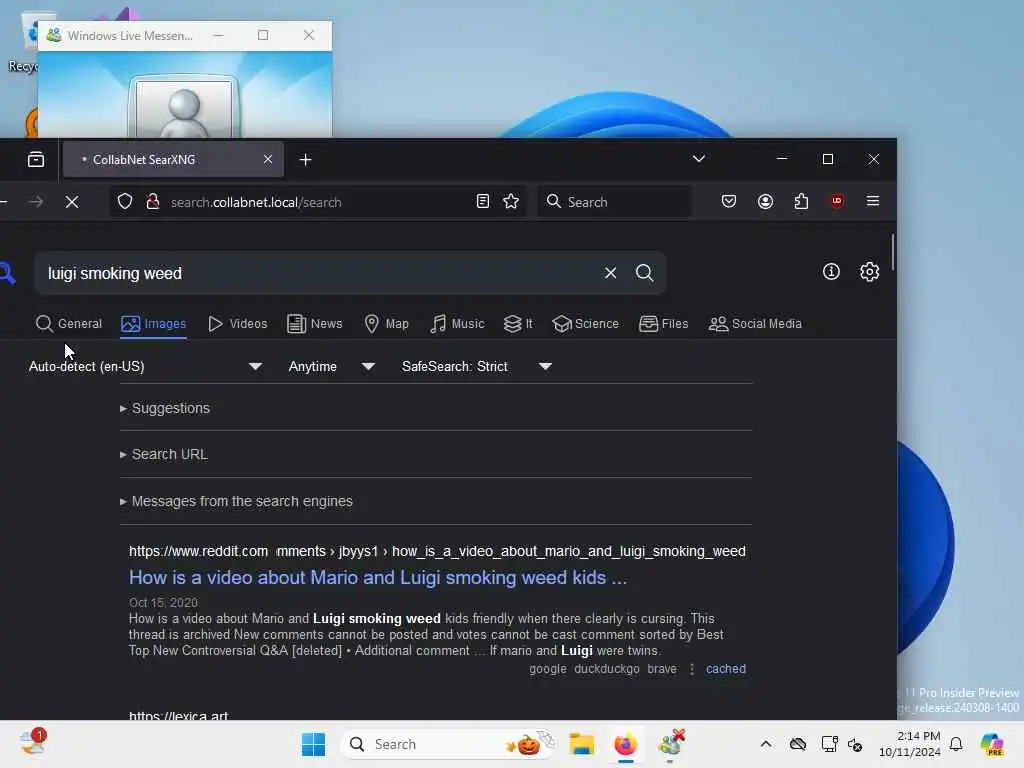This screenshot has width=1024, height=768.
Task: View site security padlock info
Action: 153,202
